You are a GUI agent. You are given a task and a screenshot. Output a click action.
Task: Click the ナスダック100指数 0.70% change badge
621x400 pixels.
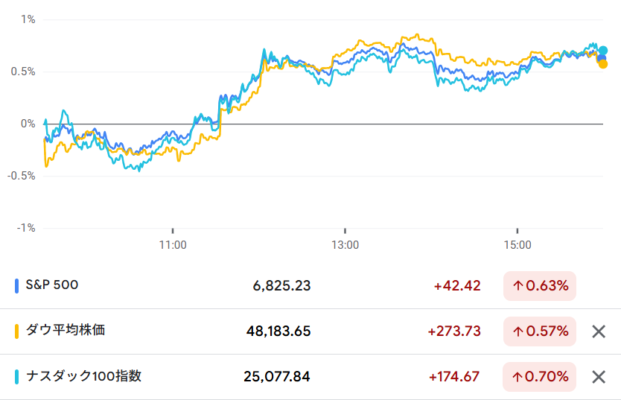540,377
